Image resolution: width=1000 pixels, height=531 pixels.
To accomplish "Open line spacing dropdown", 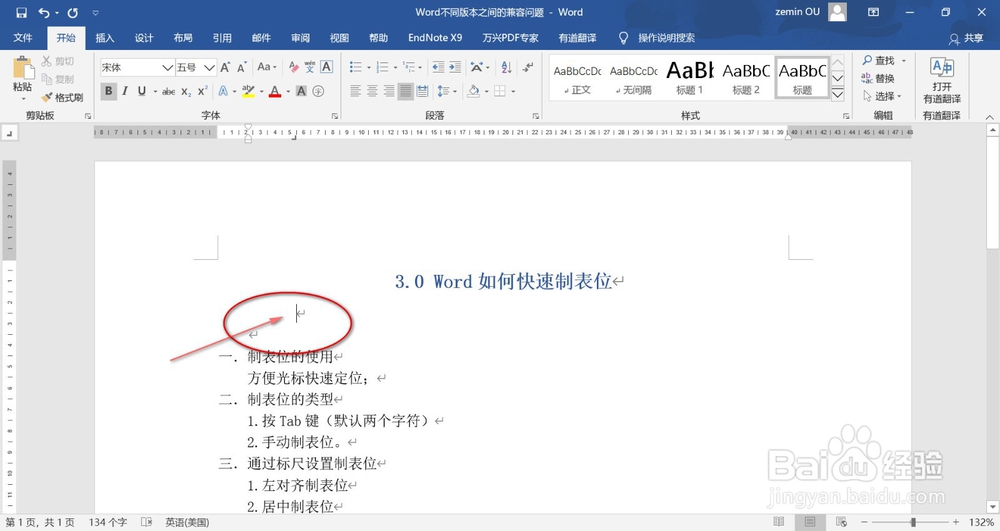I will [447, 91].
